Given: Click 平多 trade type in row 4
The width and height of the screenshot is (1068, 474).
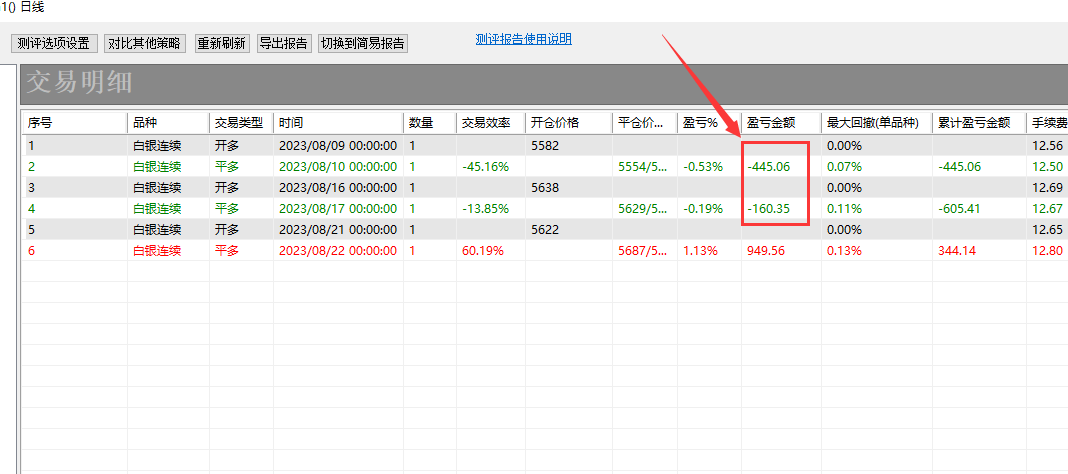Looking at the screenshot, I should point(227,209).
